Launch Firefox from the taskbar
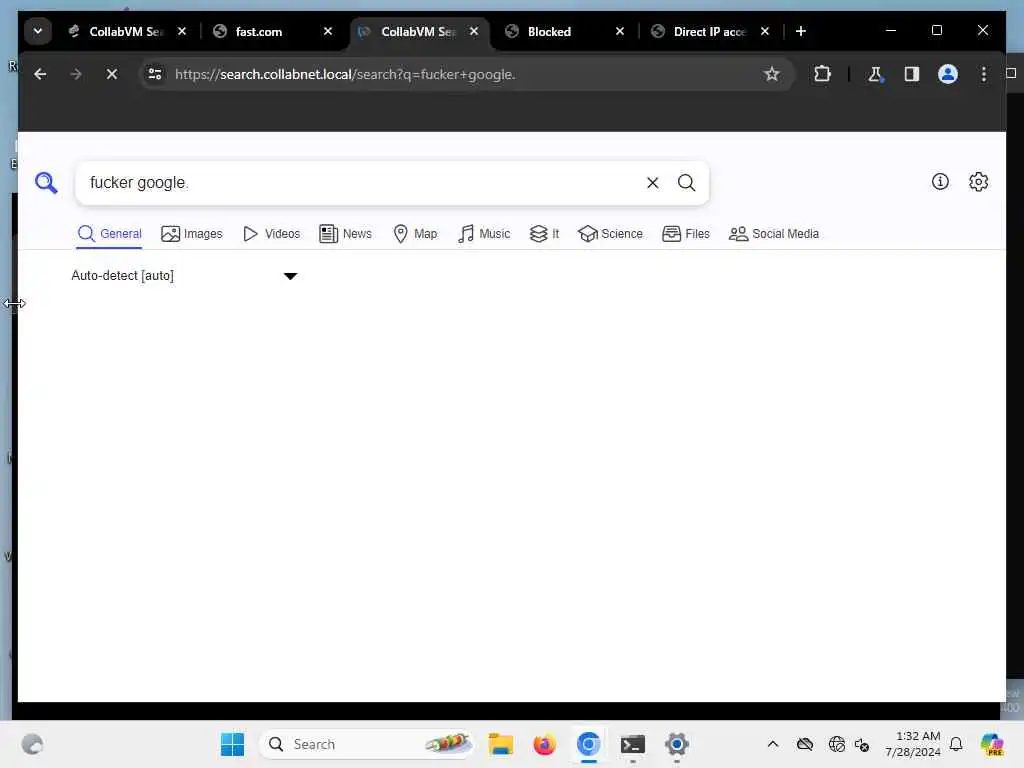This screenshot has width=1024, height=768. point(545,744)
